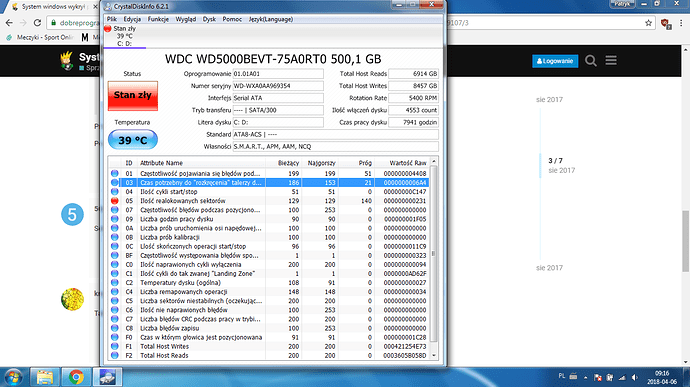Click the CrystalDiskInfo taskbar icon
690x387 pixels.
108,377
